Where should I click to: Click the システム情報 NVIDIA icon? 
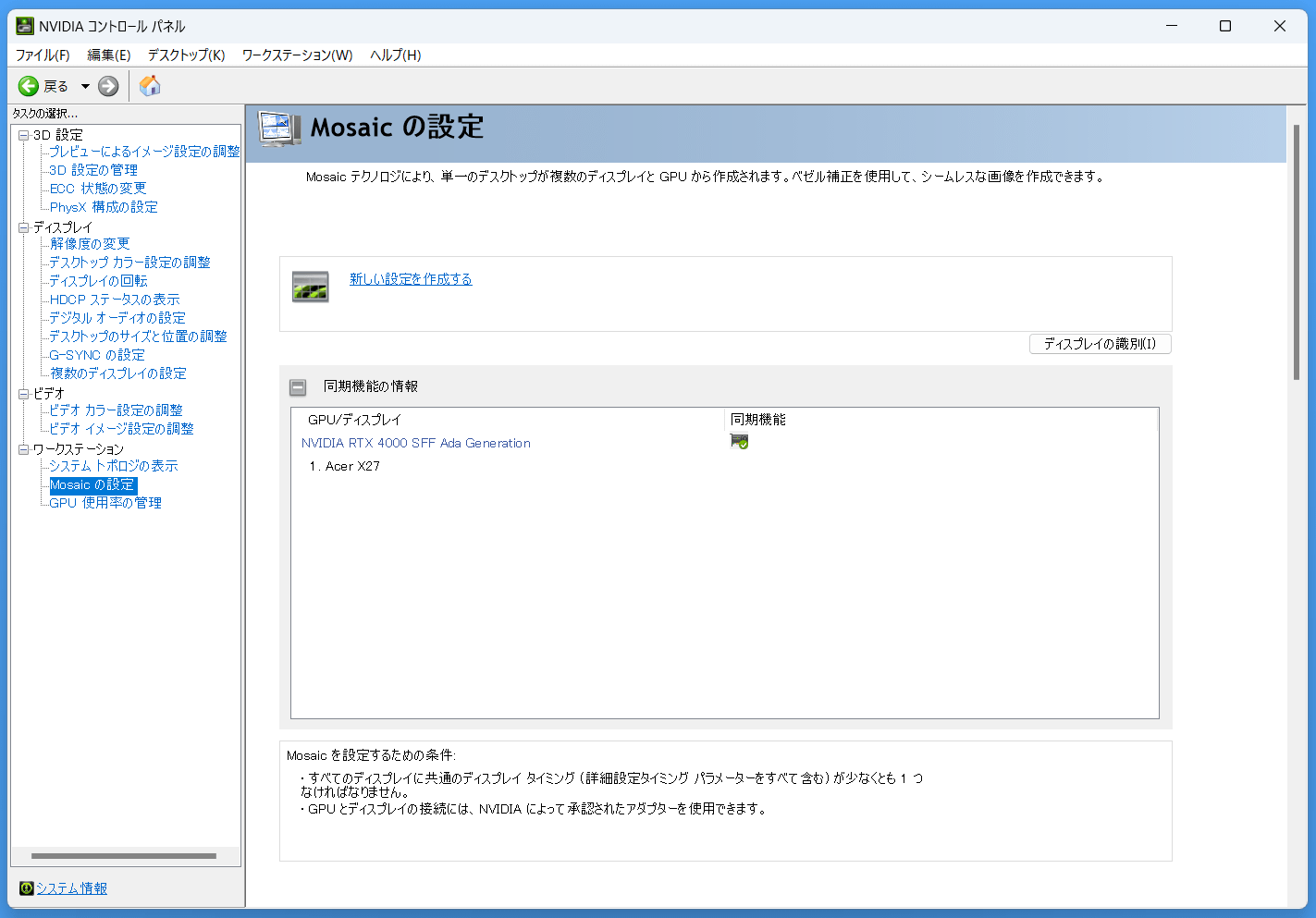click(x=27, y=888)
